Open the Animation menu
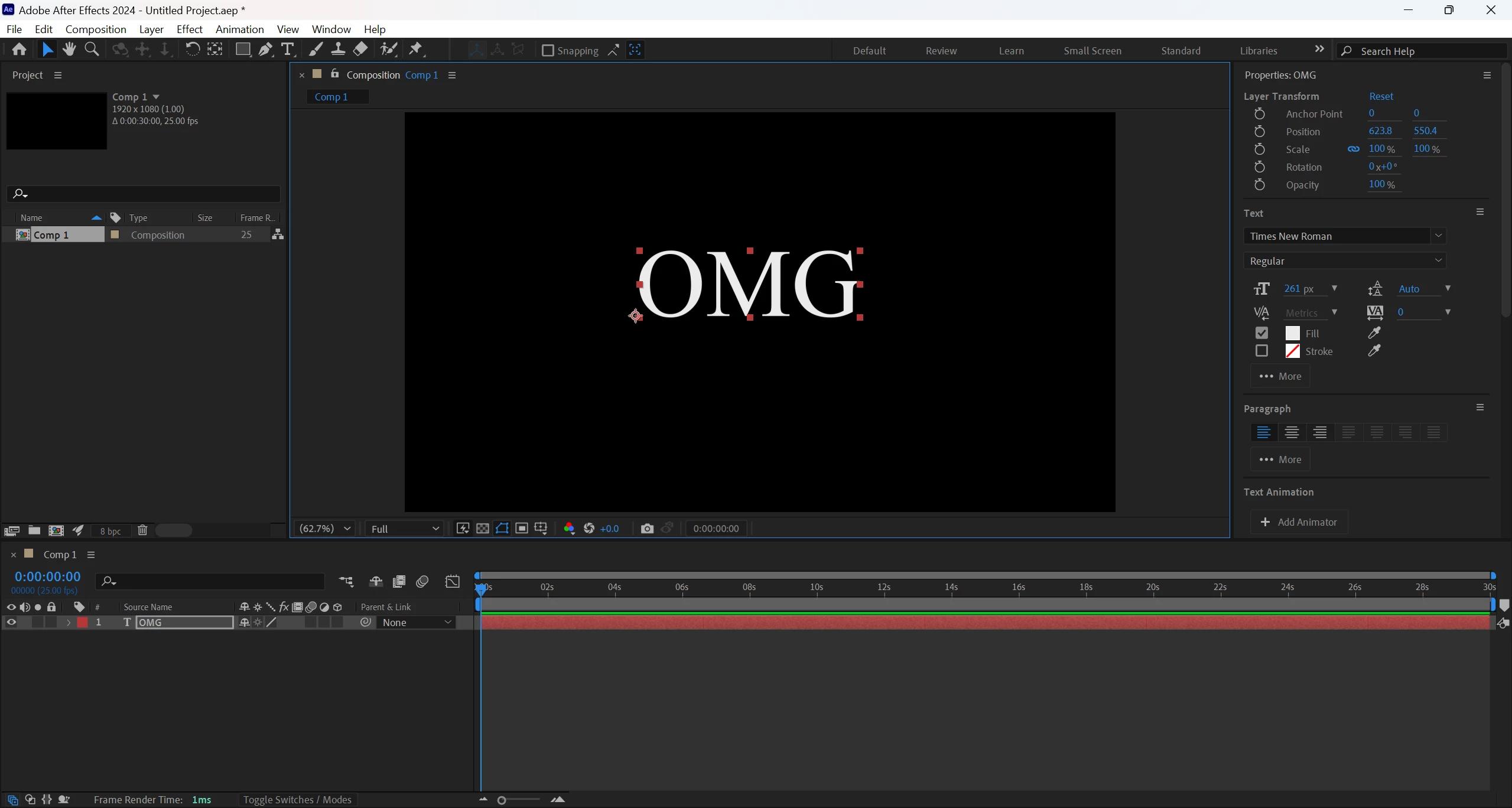This screenshot has height=808, width=1512. coord(239,30)
